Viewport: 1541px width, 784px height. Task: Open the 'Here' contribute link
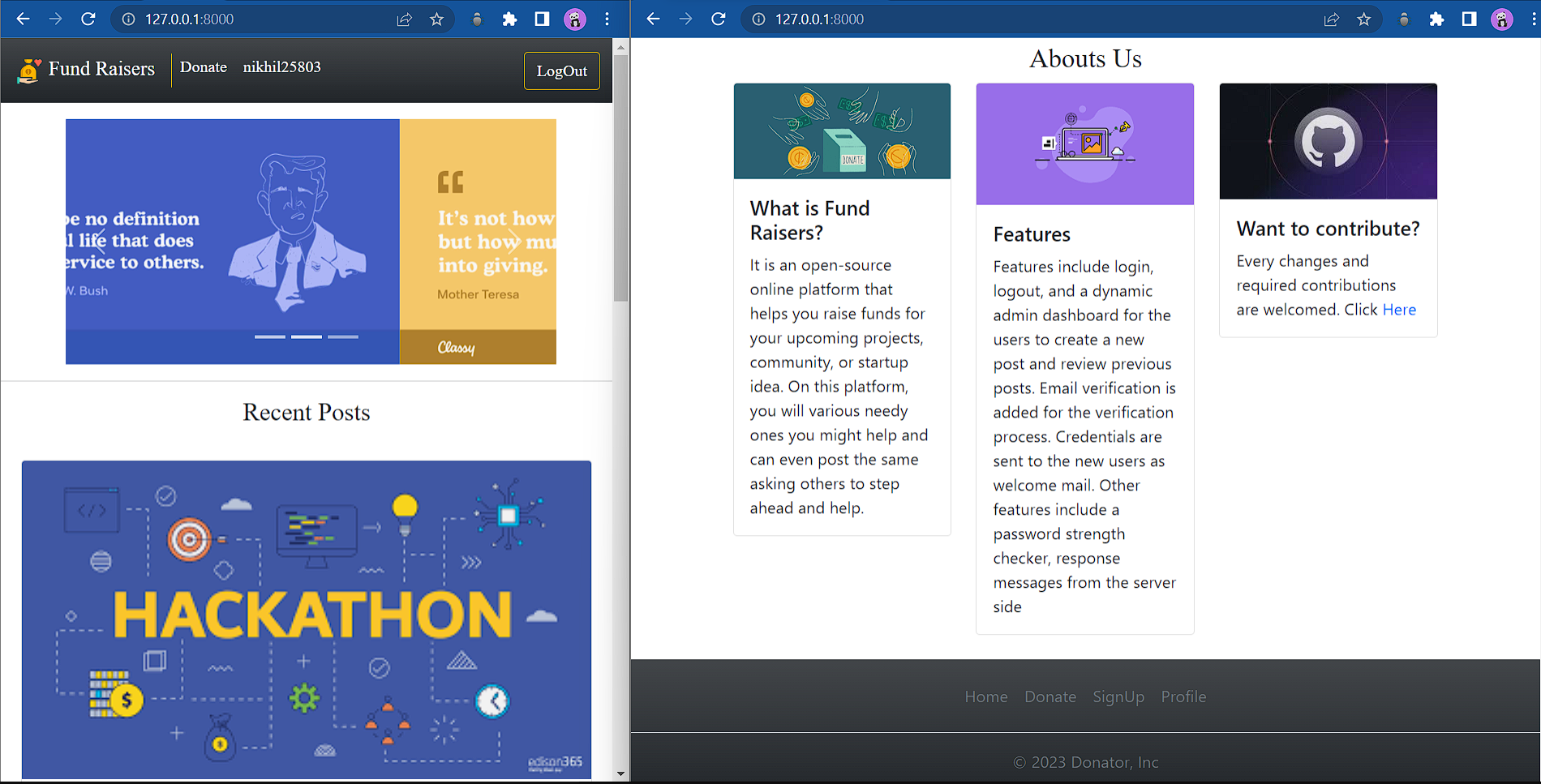(1399, 310)
